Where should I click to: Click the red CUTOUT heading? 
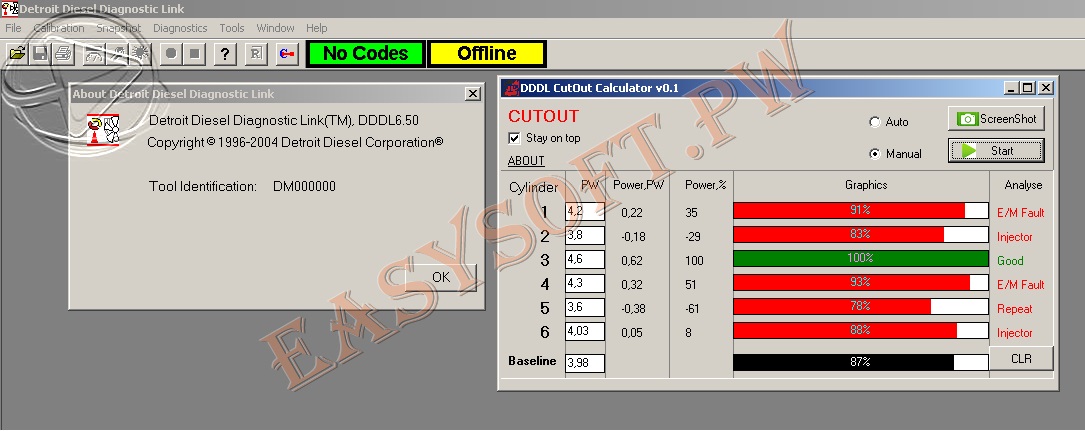tap(543, 116)
